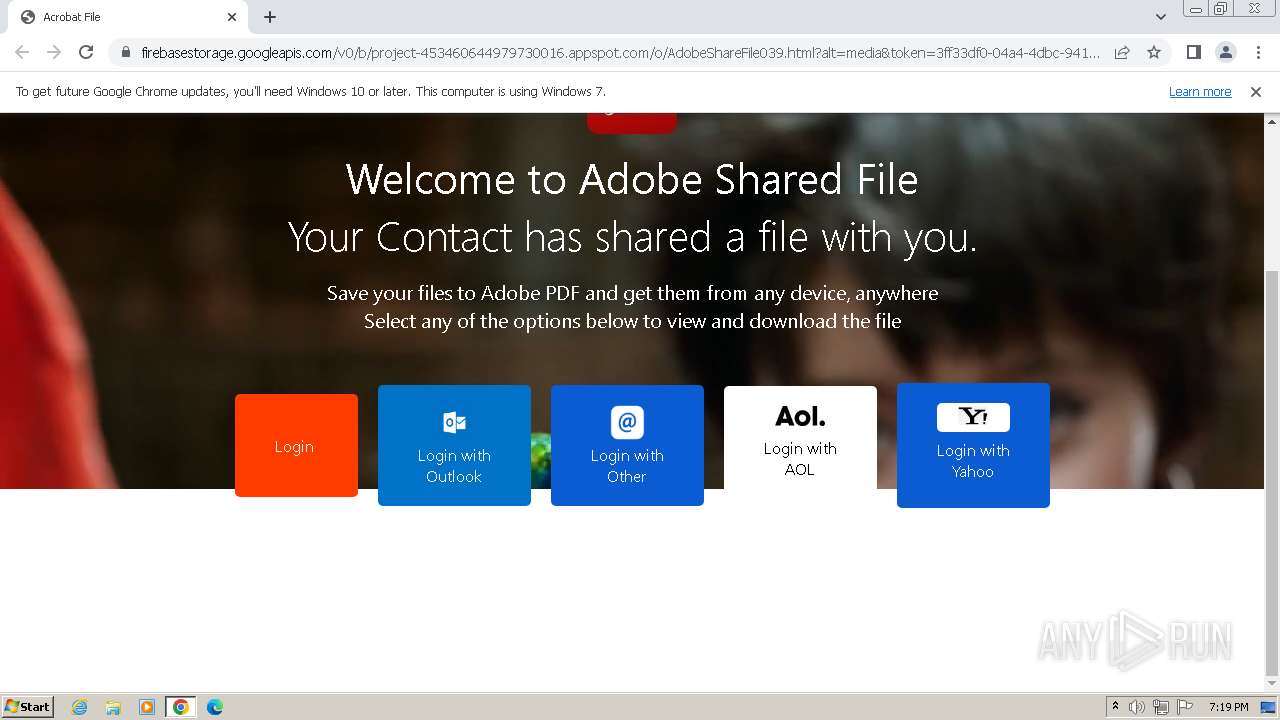Select the Acrobat File tab

pos(127,17)
